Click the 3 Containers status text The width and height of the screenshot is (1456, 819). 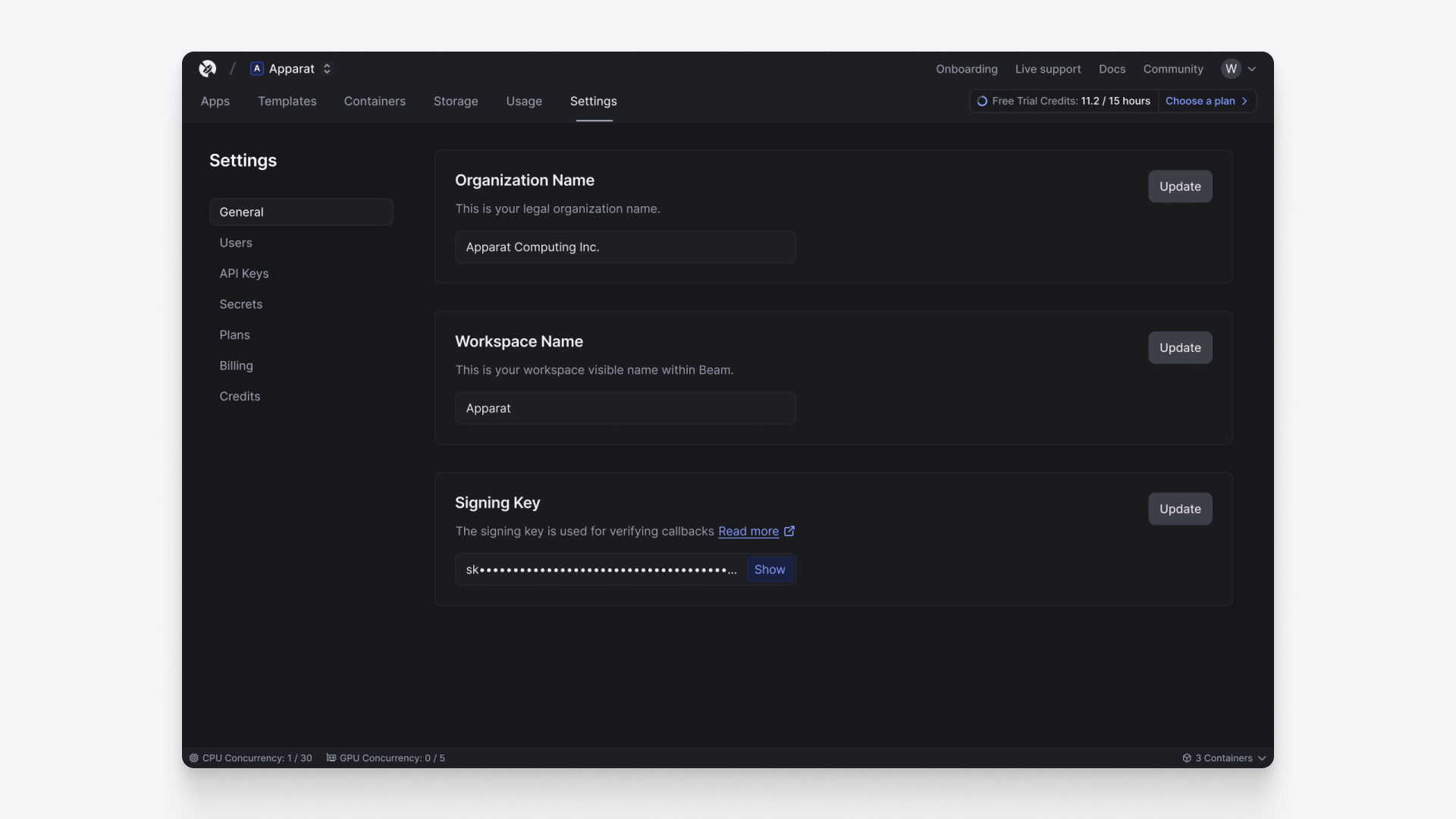pyautogui.click(x=1224, y=758)
